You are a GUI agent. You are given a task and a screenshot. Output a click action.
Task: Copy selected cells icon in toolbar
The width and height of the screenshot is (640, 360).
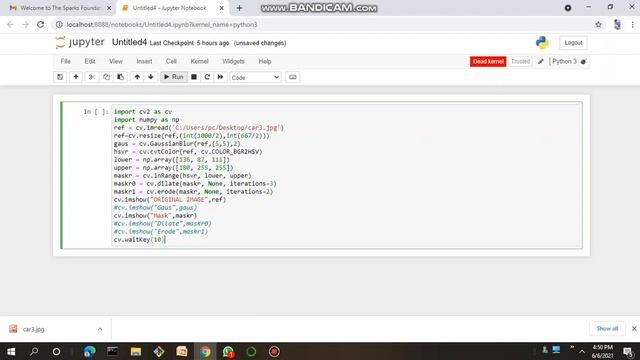point(106,77)
